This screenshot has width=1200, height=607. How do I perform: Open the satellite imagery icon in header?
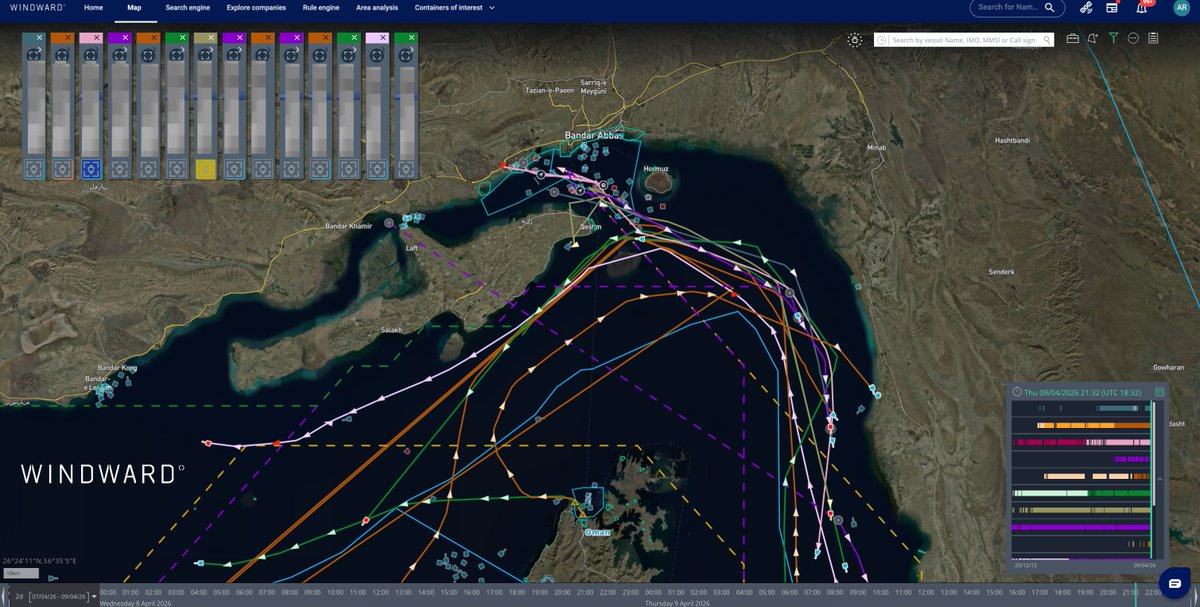(1086, 8)
